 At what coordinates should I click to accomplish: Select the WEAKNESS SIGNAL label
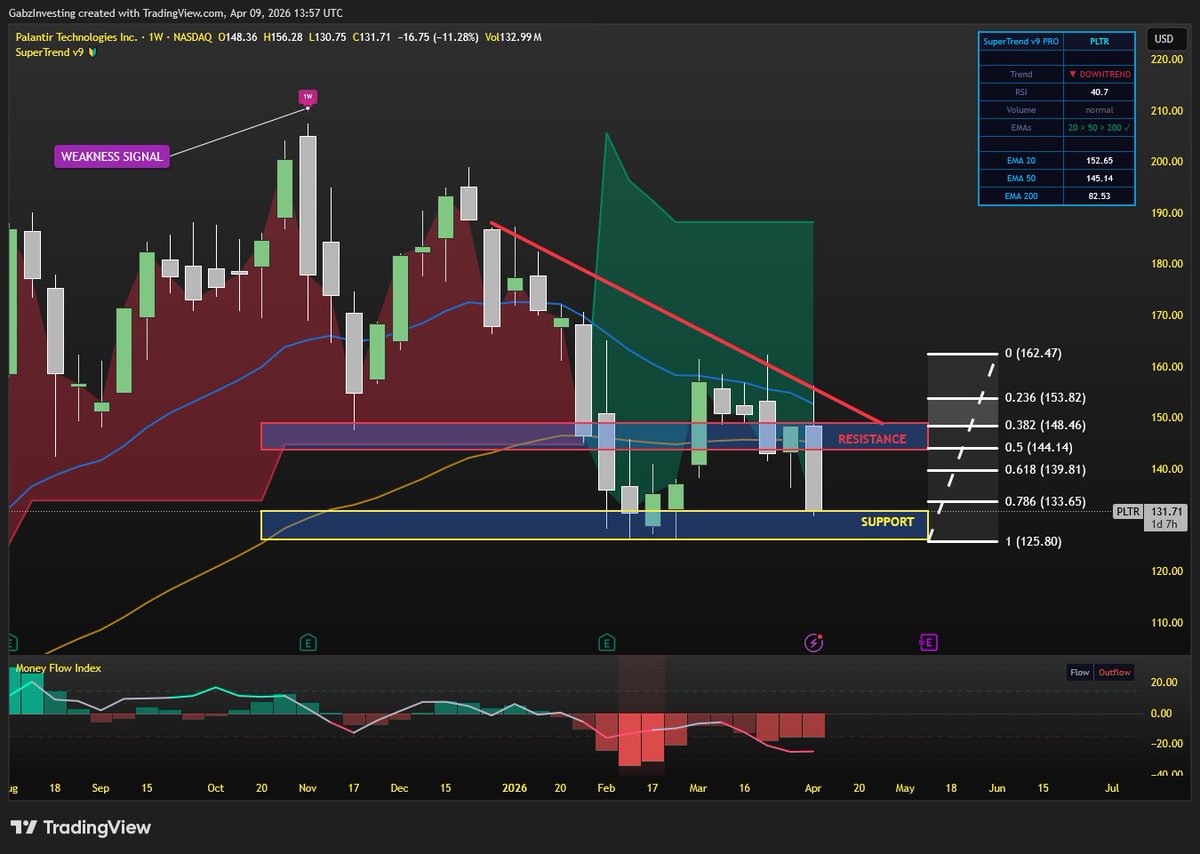(112, 156)
